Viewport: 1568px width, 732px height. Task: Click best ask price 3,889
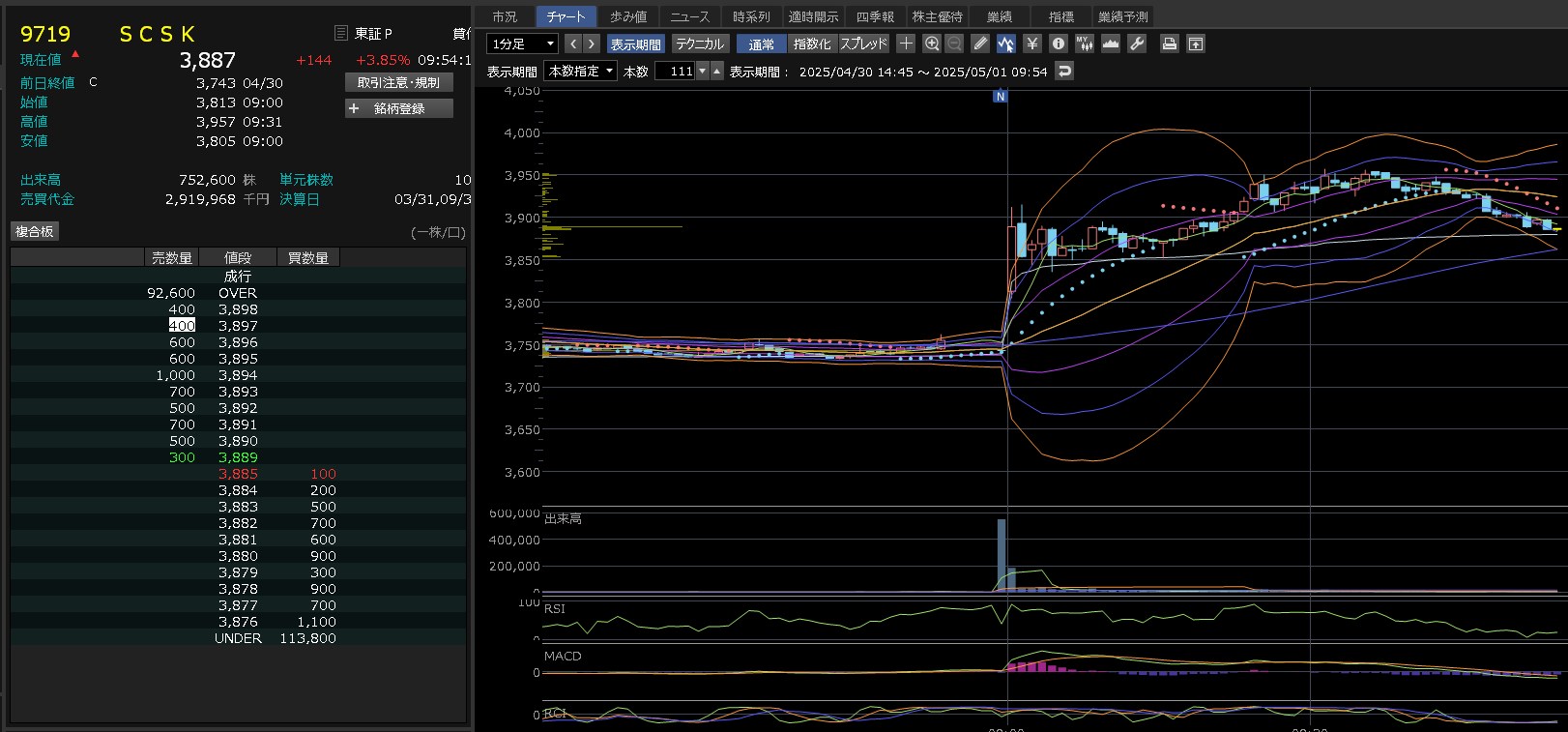pos(238,457)
